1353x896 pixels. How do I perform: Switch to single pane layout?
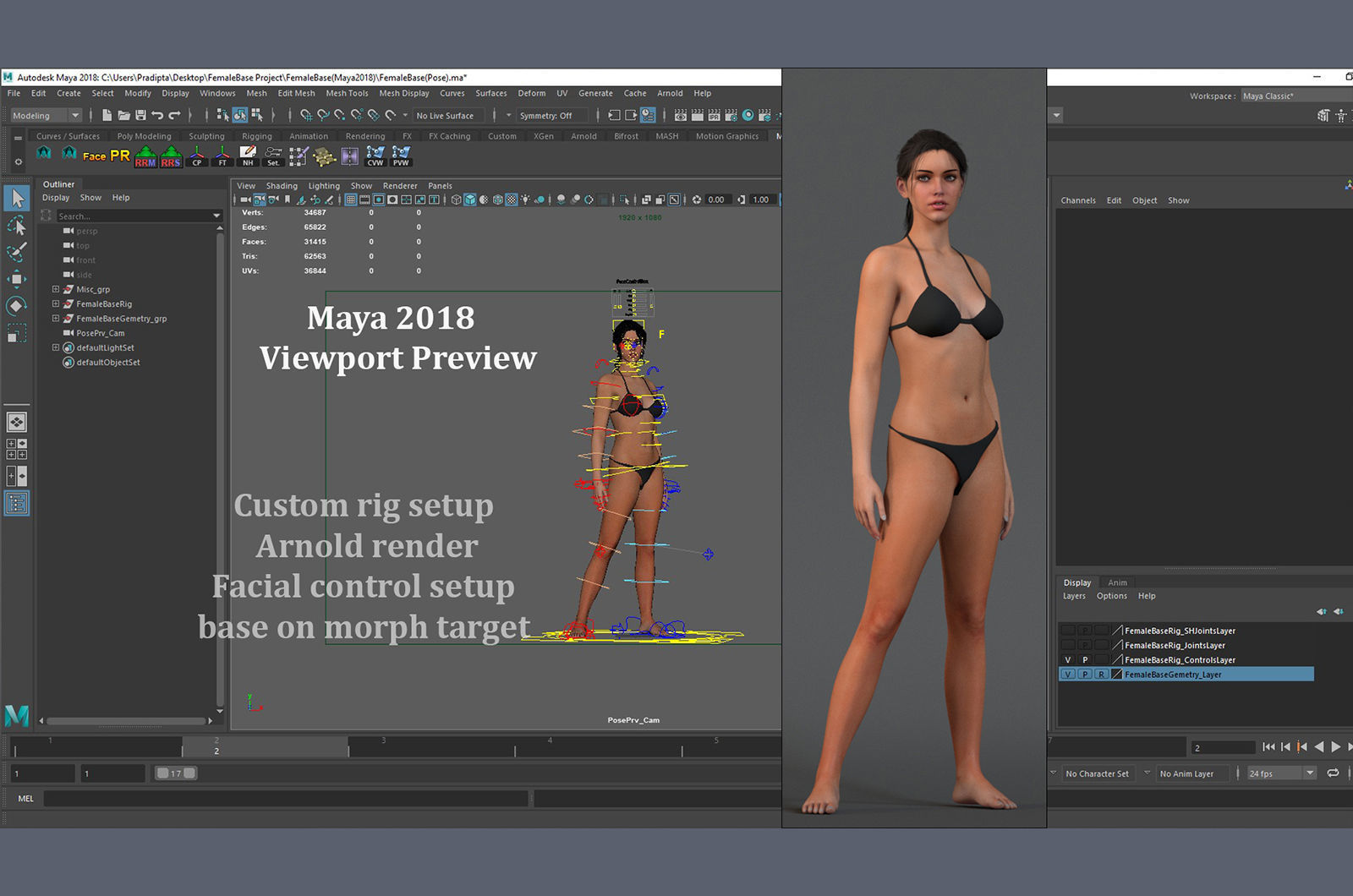tap(17, 422)
